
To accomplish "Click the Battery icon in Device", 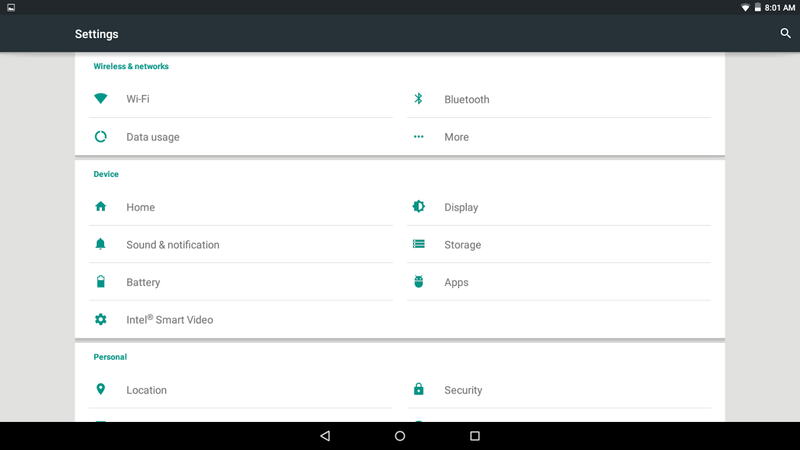I will (x=101, y=282).
